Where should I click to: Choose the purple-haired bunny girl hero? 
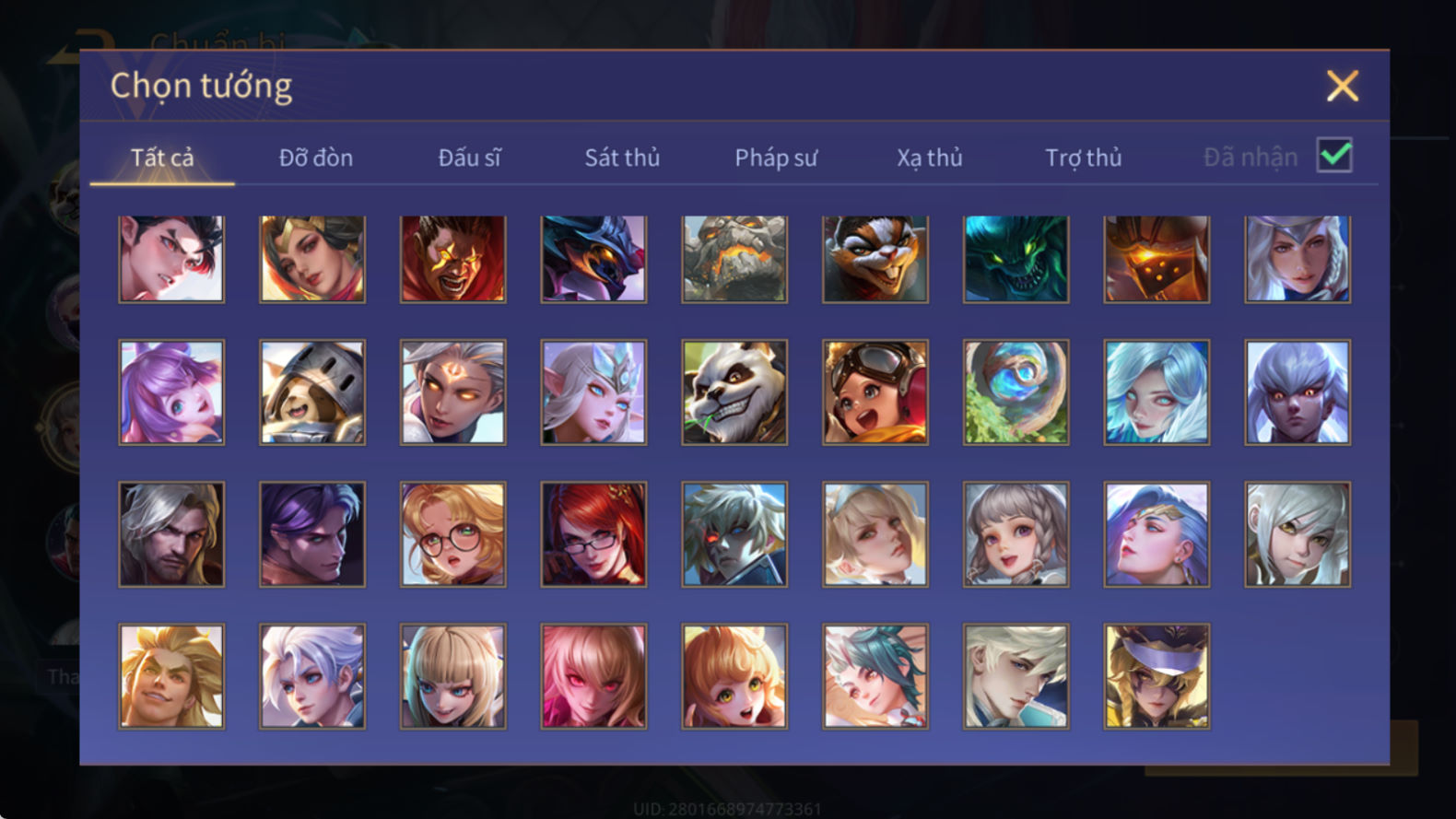tap(171, 392)
